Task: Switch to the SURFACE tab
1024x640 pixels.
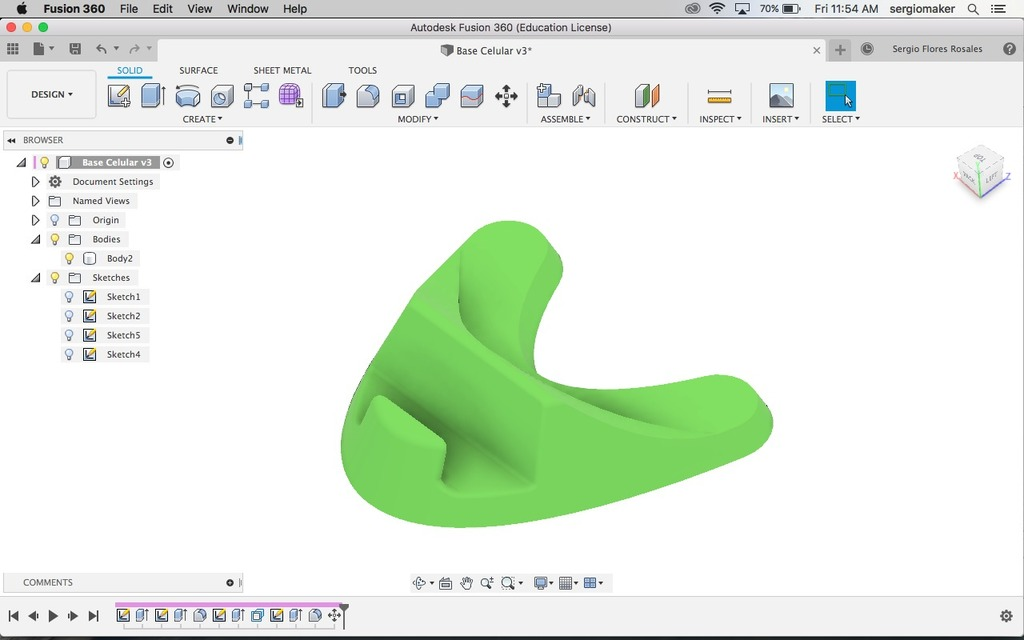Action: pos(197,70)
